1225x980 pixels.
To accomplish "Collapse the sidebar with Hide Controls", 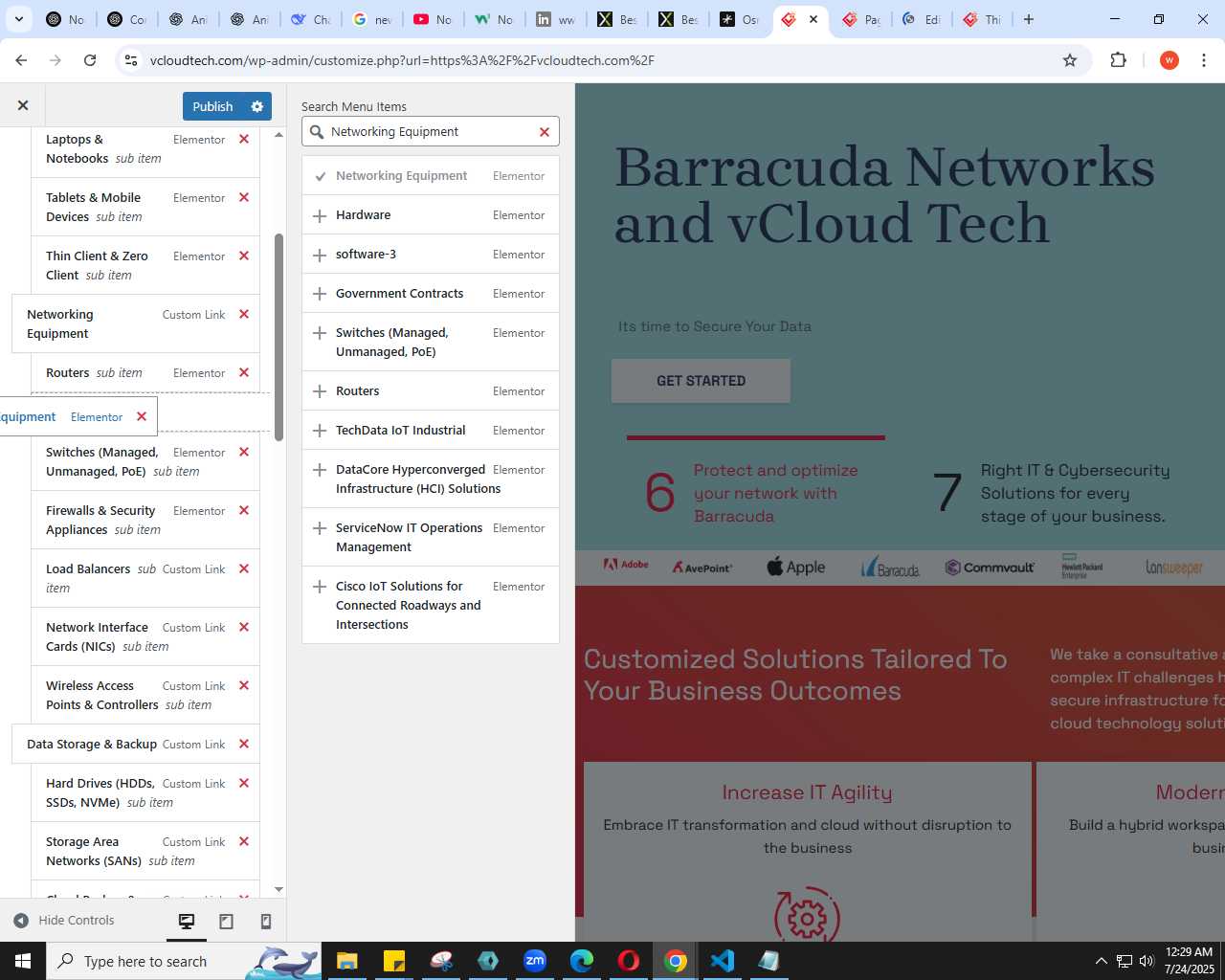I will pyautogui.click(x=63, y=921).
